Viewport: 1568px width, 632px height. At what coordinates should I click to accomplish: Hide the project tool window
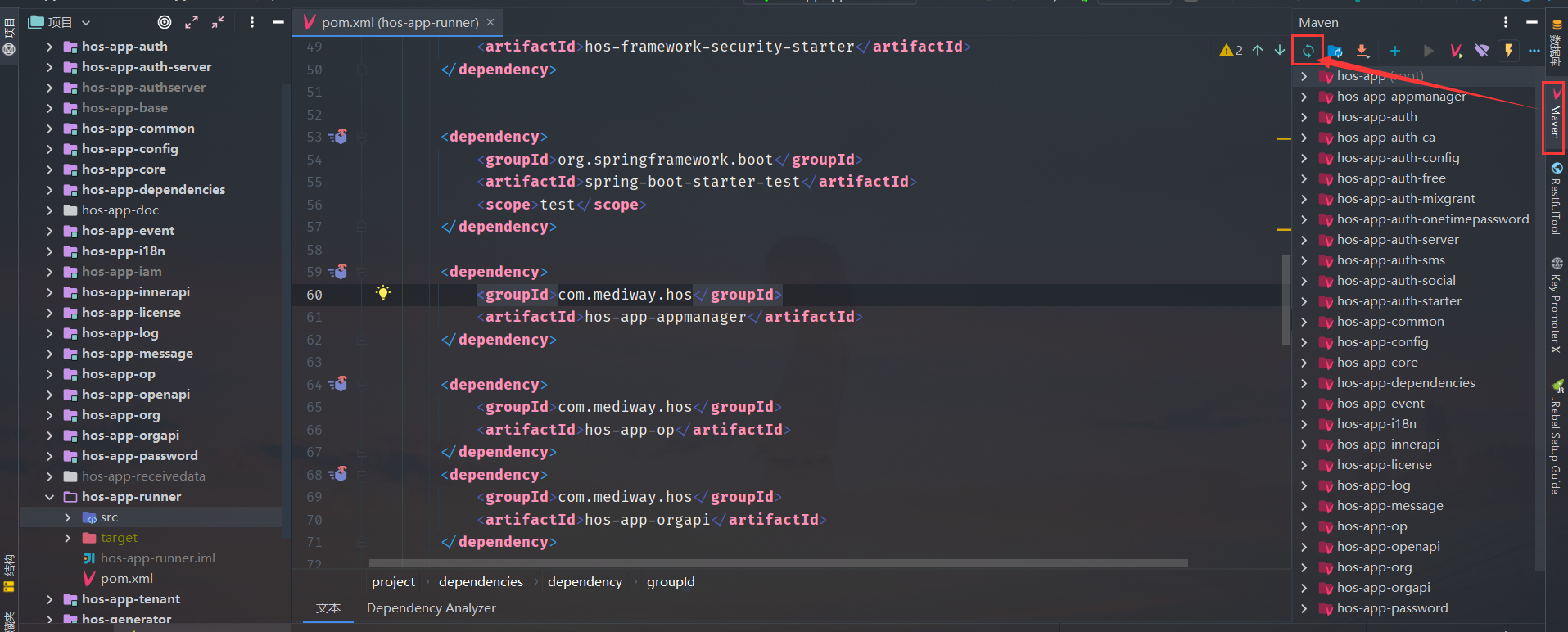point(278,22)
